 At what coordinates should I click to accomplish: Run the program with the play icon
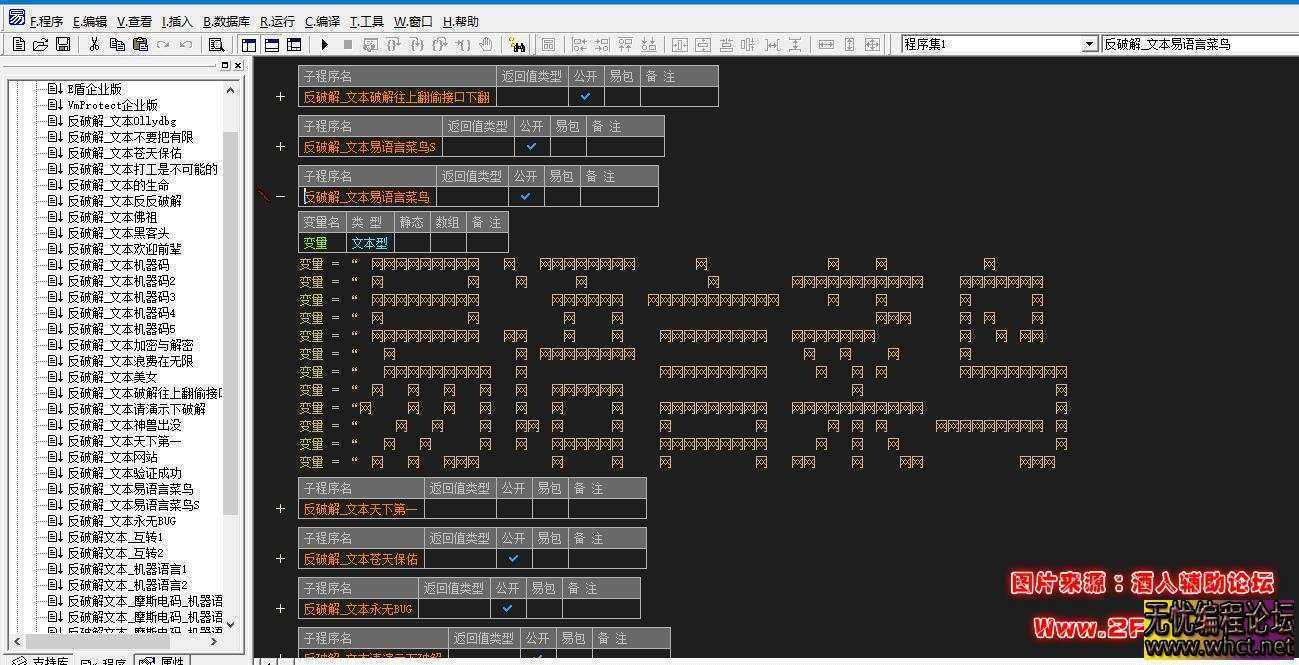coord(325,44)
